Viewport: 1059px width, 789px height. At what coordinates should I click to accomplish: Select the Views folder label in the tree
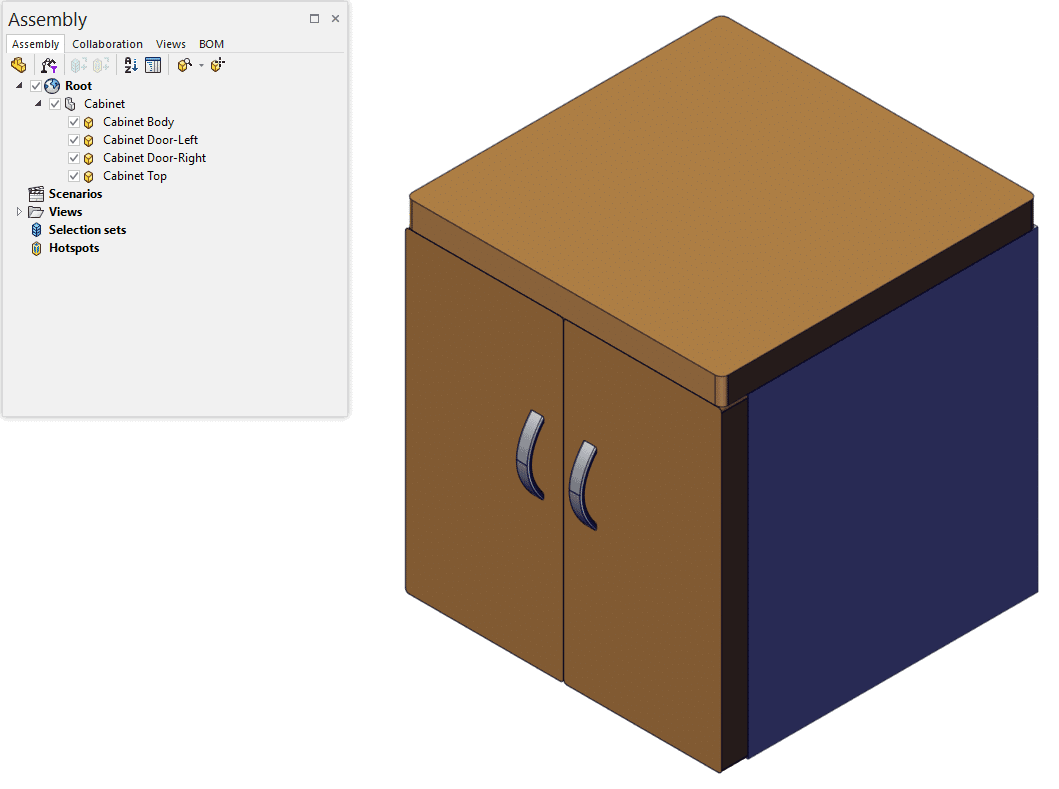pos(66,212)
